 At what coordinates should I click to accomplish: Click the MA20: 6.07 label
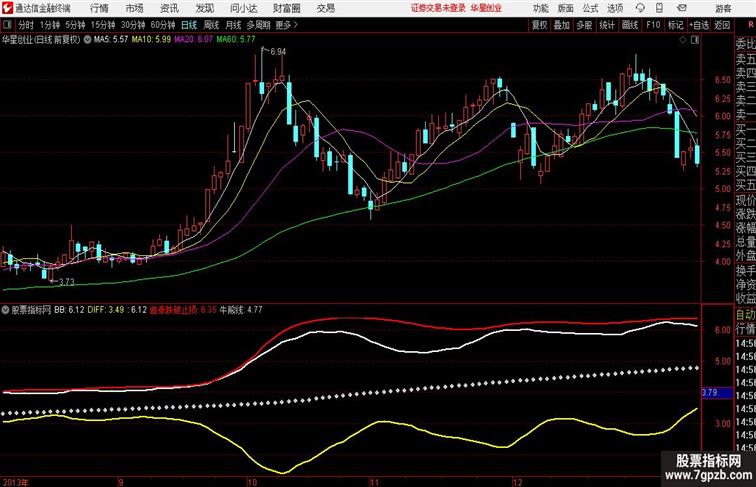(193, 40)
